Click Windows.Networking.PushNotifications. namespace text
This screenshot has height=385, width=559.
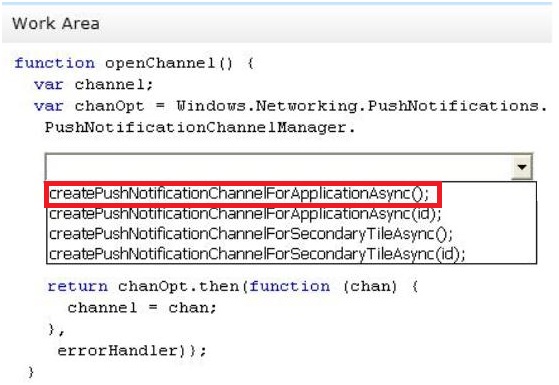(x=362, y=106)
